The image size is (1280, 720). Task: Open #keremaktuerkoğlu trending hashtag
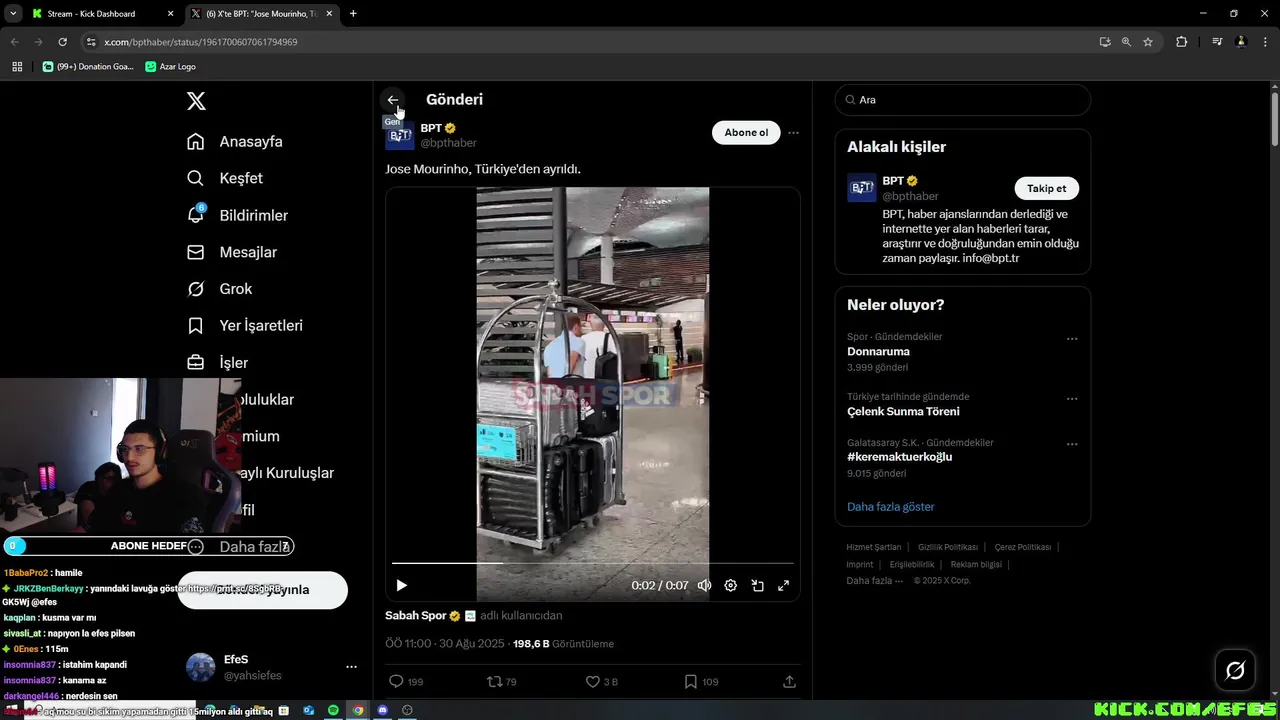click(899, 456)
